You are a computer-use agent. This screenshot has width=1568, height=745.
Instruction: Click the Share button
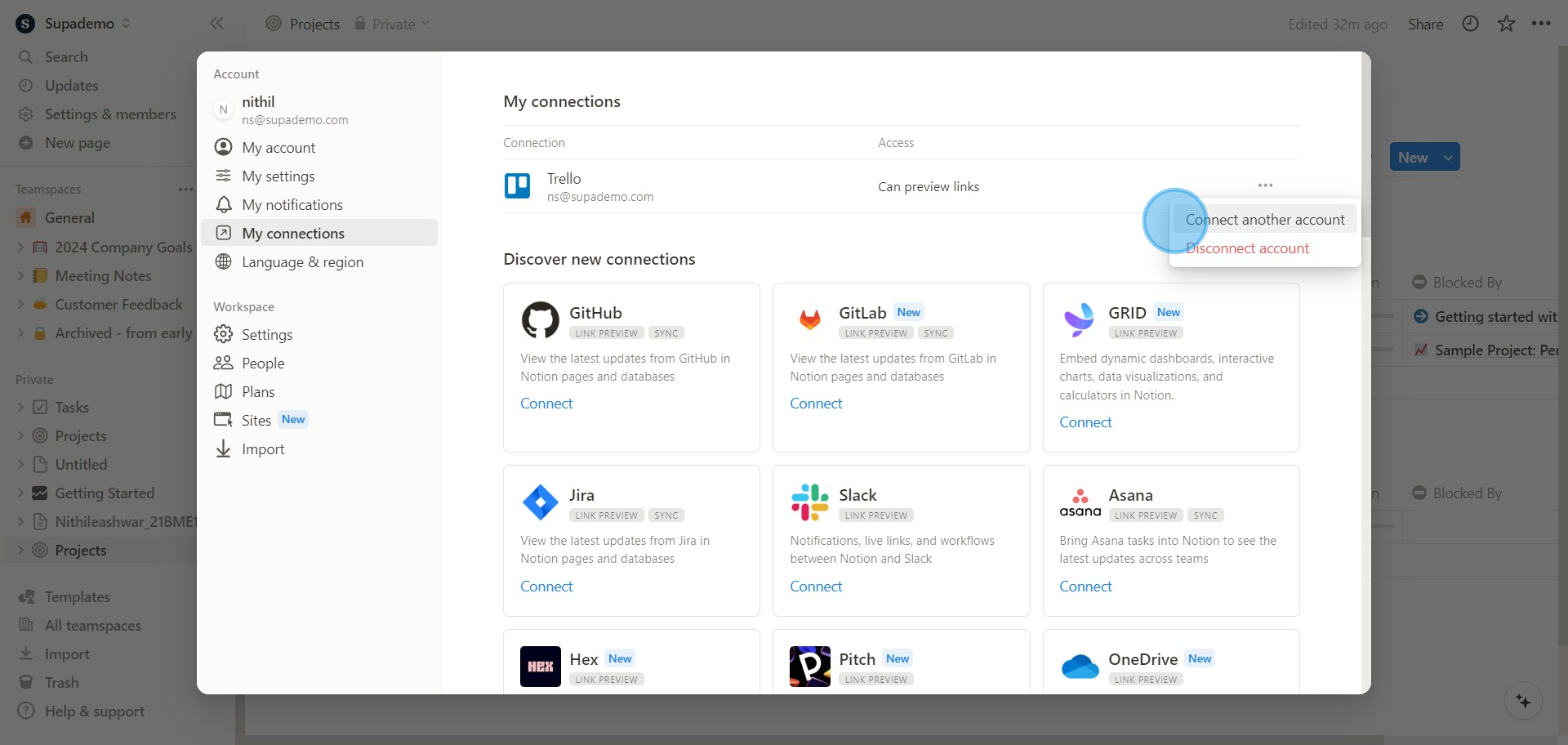pyautogui.click(x=1425, y=25)
